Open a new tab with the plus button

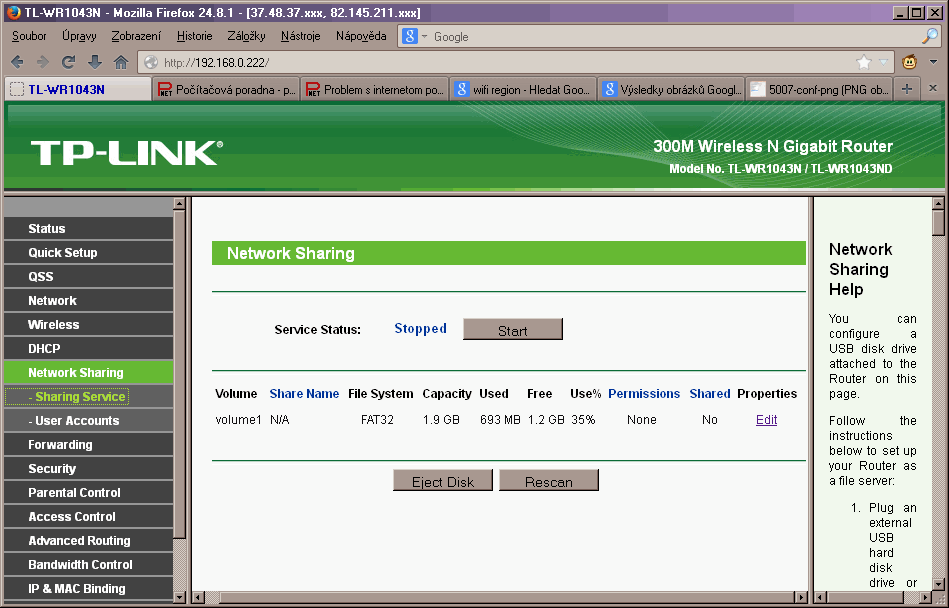pyautogui.click(x=907, y=89)
